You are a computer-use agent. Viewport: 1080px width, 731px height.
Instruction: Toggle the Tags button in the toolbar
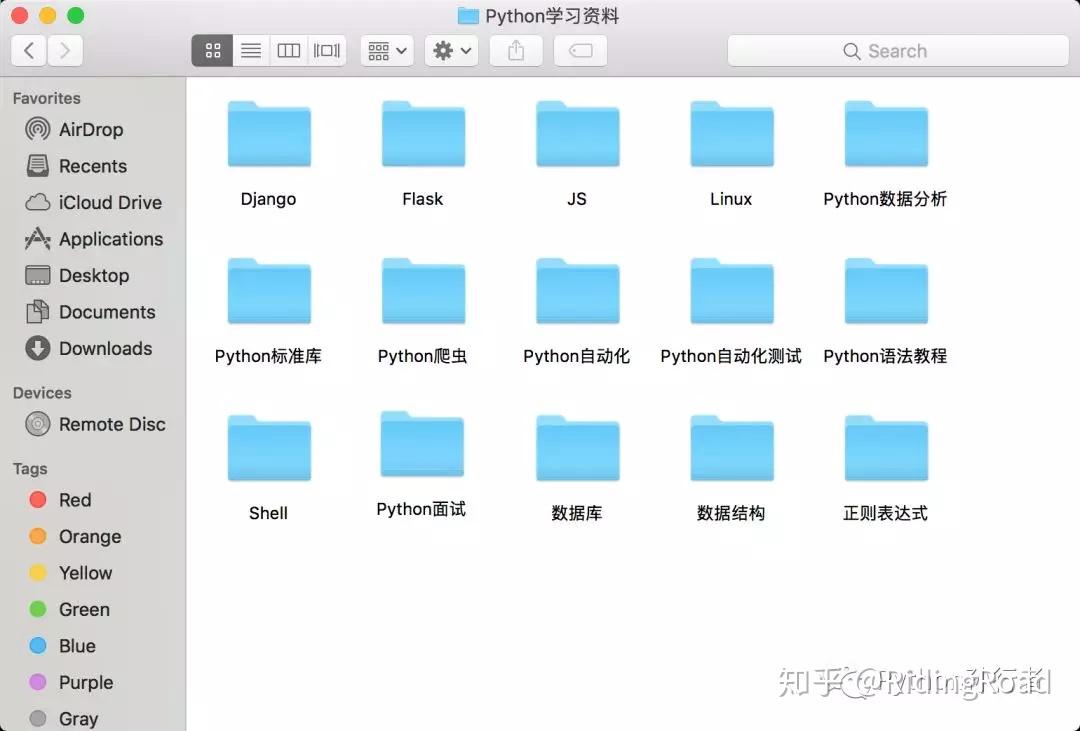(x=580, y=50)
